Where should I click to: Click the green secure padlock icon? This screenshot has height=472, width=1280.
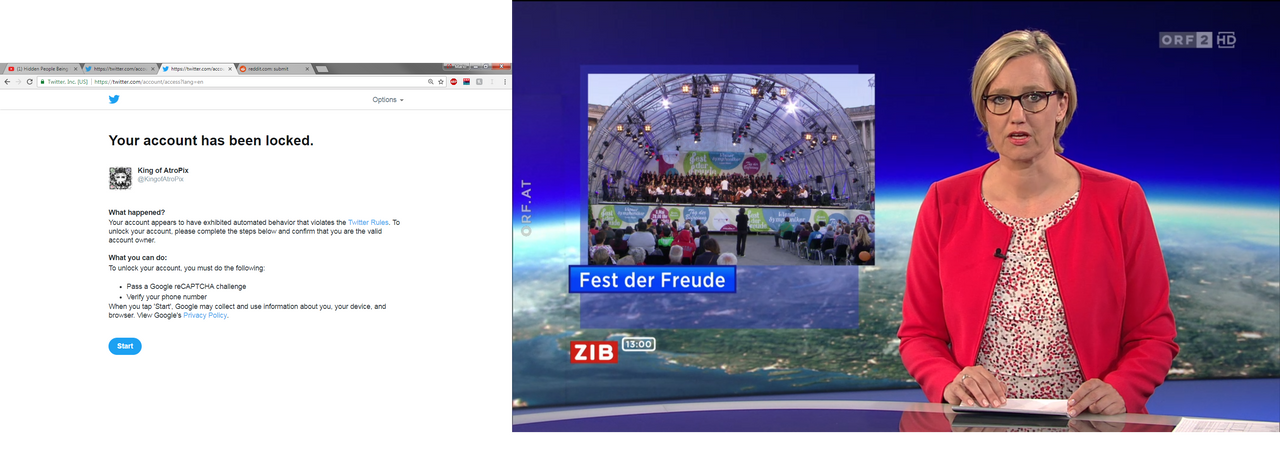[x=42, y=82]
